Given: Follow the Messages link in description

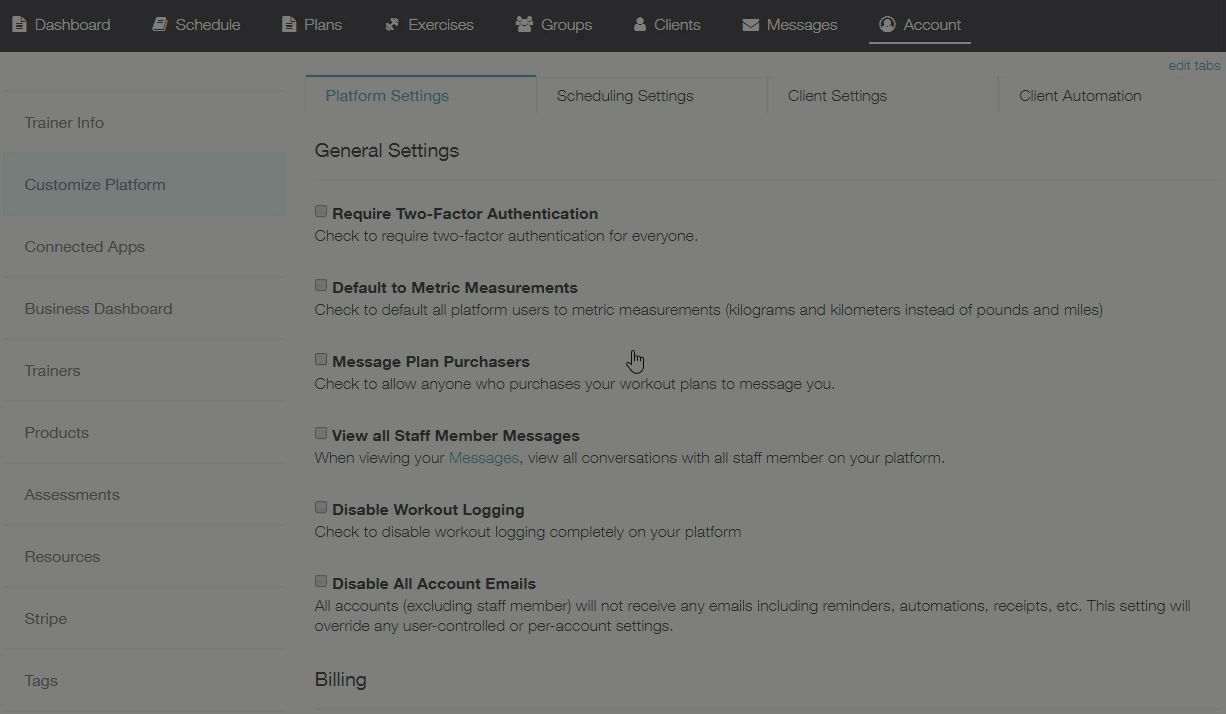Looking at the screenshot, I should [484, 458].
